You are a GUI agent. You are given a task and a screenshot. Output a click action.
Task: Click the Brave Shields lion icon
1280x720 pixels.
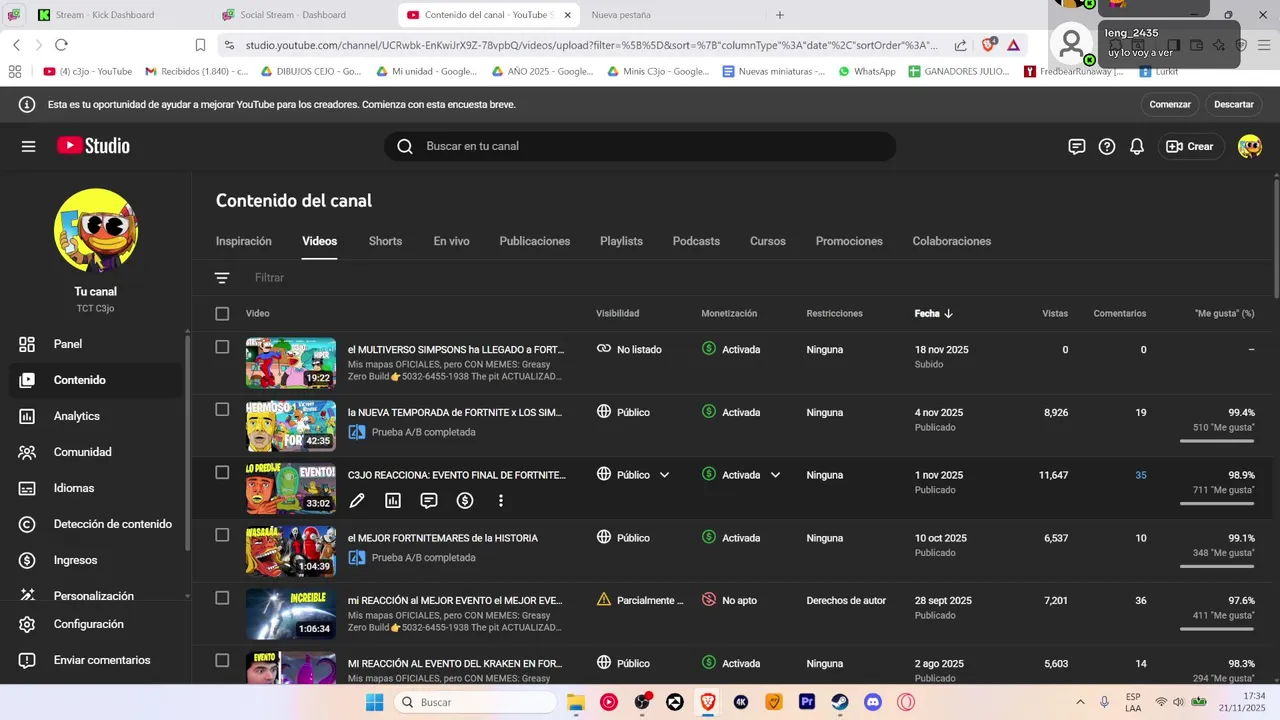(x=988, y=45)
